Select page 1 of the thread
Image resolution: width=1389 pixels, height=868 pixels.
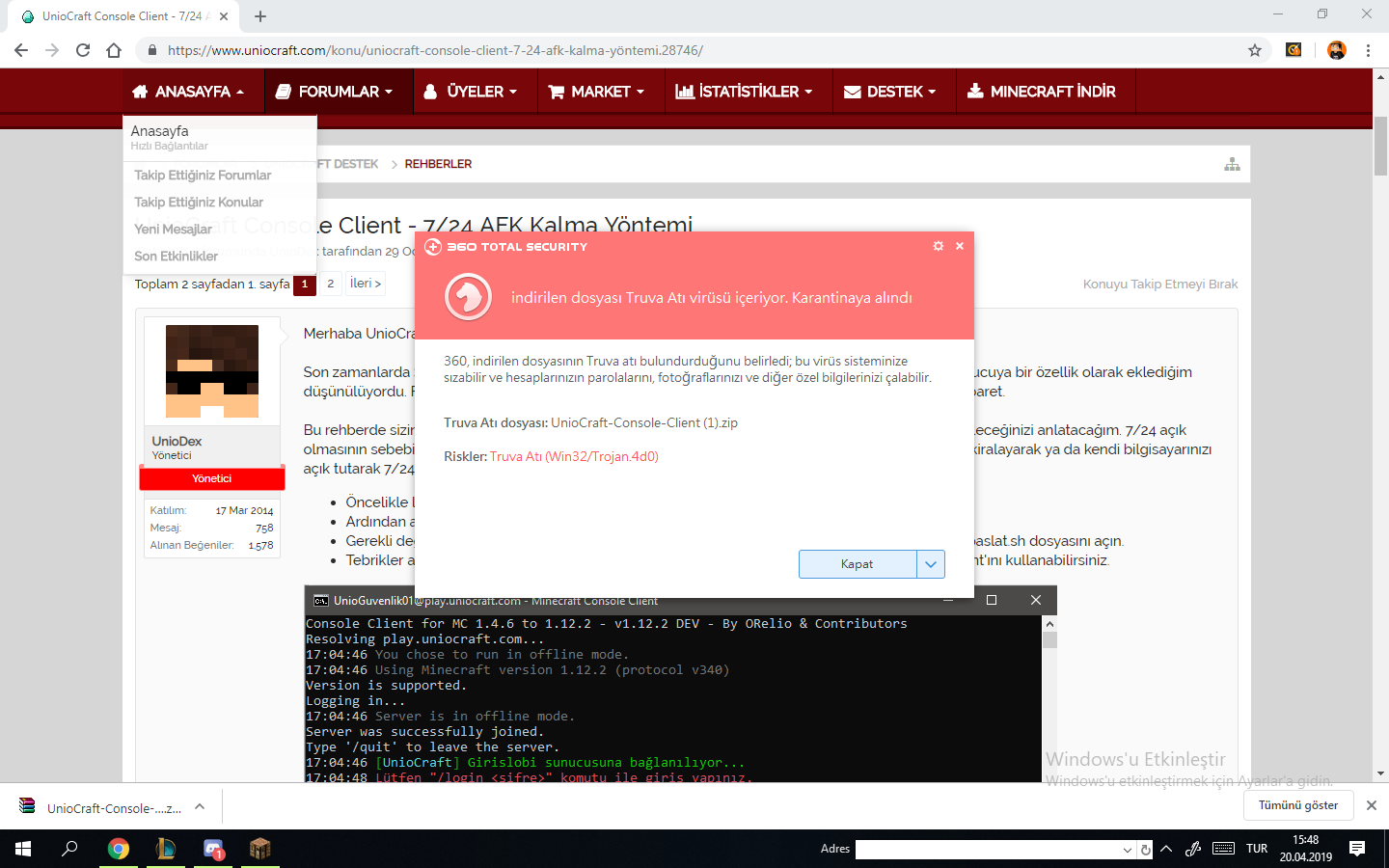tap(305, 284)
